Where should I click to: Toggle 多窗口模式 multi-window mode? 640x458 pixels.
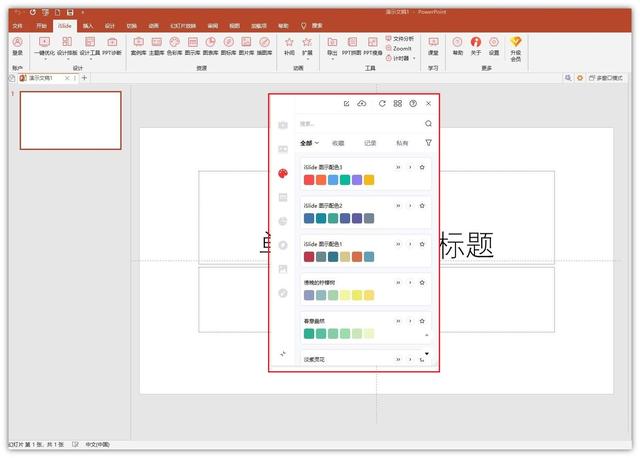click(606, 78)
